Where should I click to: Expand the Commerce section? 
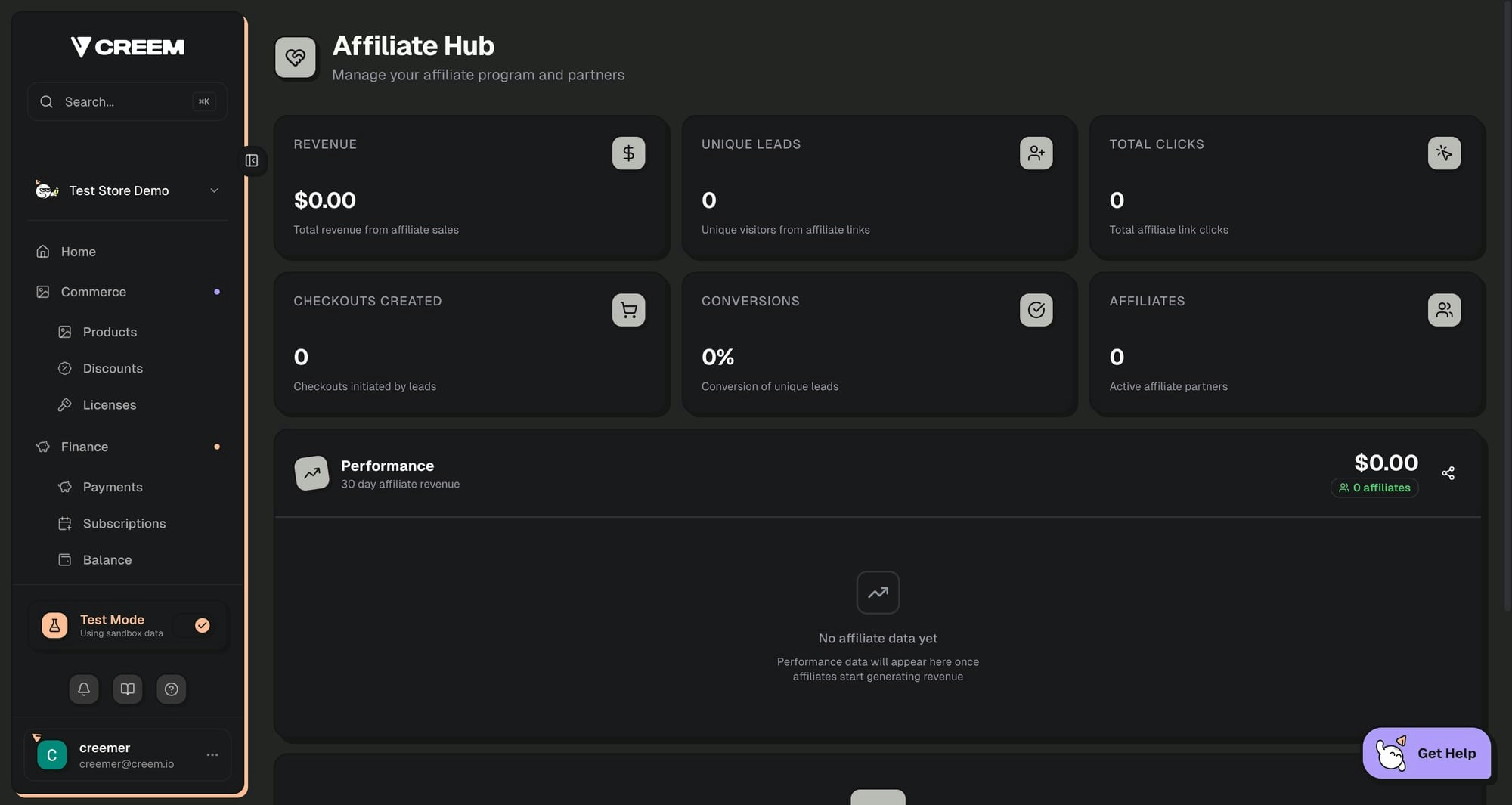(93, 292)
